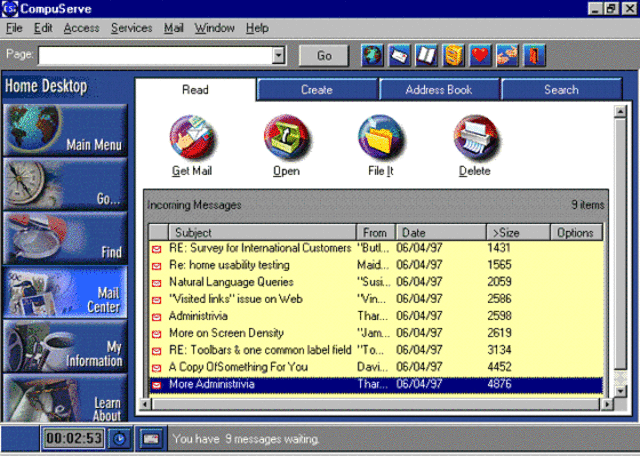640x456 pixels.
Task: Open the File menu
Action: (14, 28)
